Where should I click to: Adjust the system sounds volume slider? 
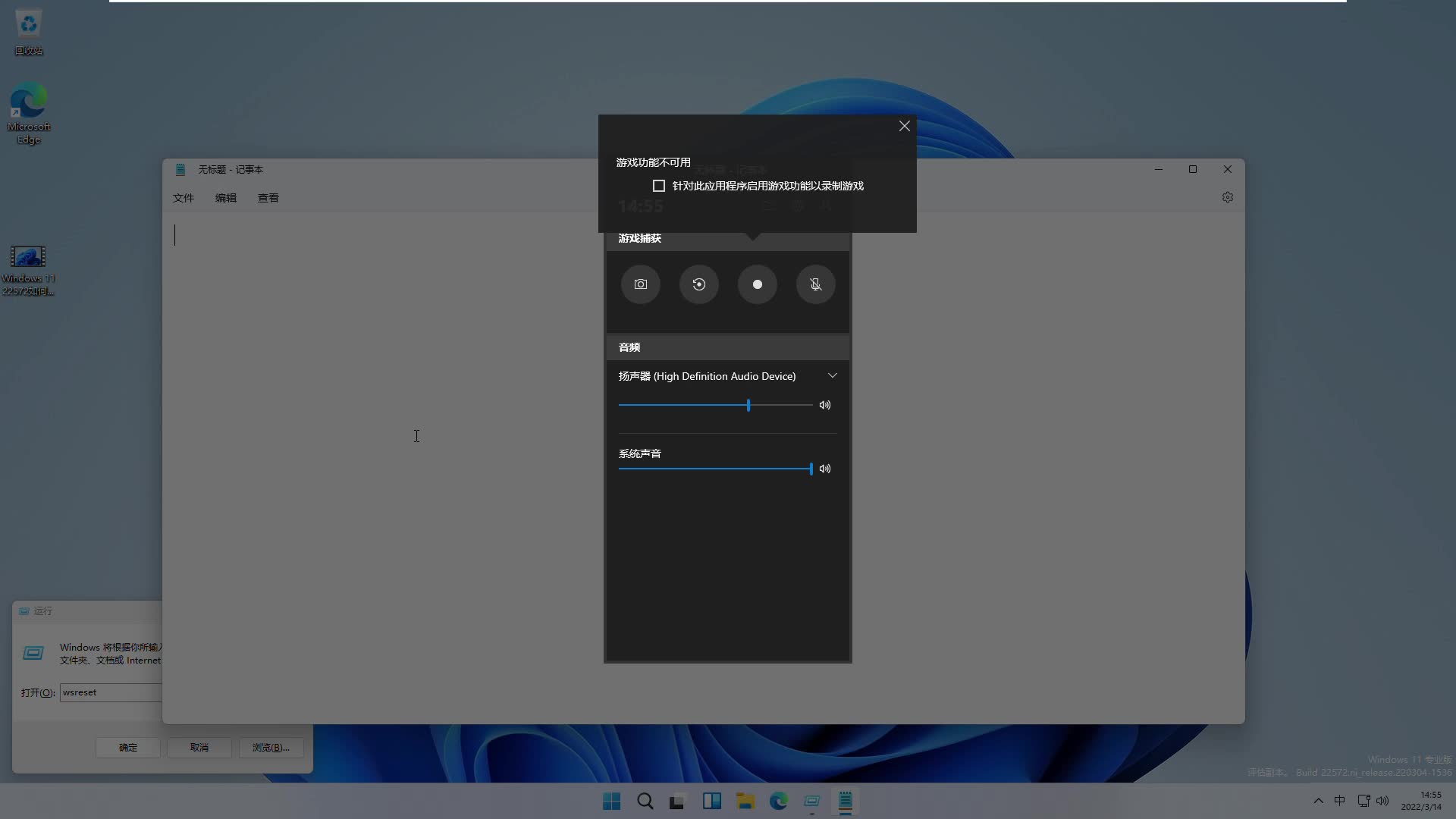click(x=715, y=469)
